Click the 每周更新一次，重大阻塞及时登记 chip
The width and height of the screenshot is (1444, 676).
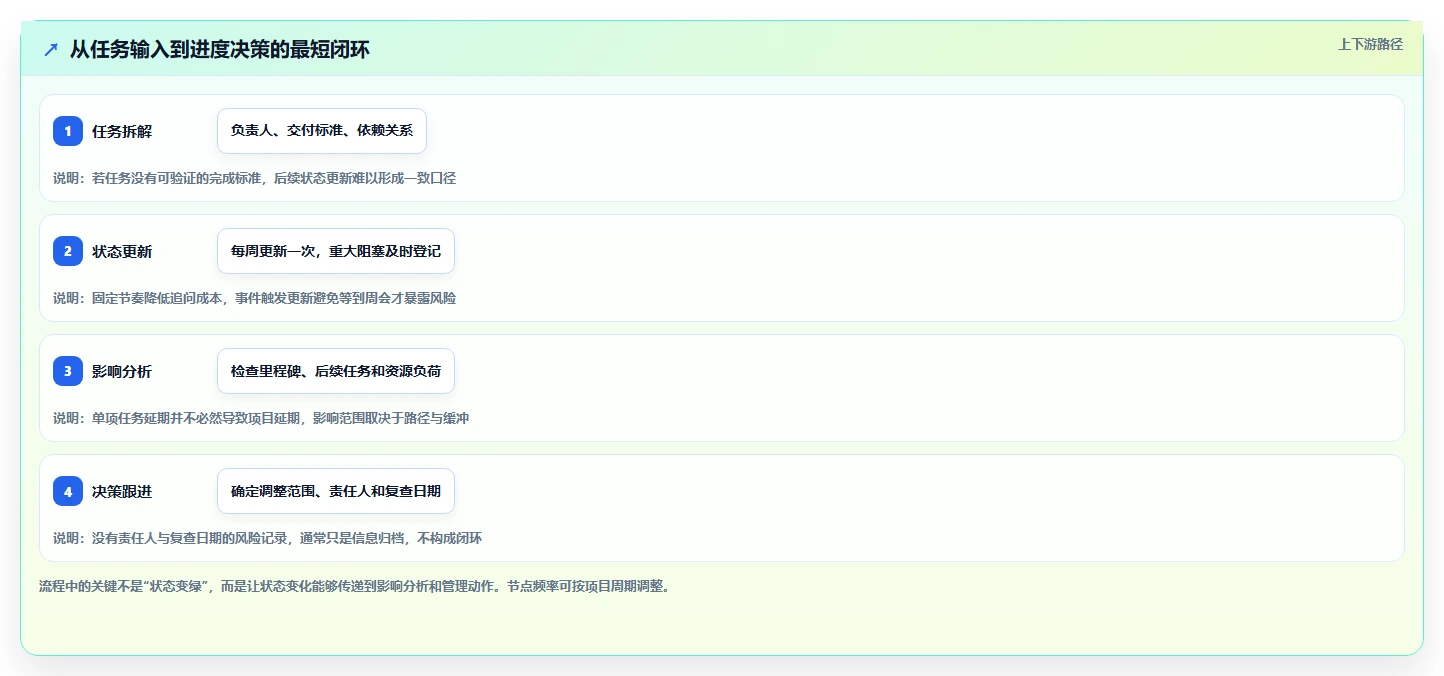336,251
